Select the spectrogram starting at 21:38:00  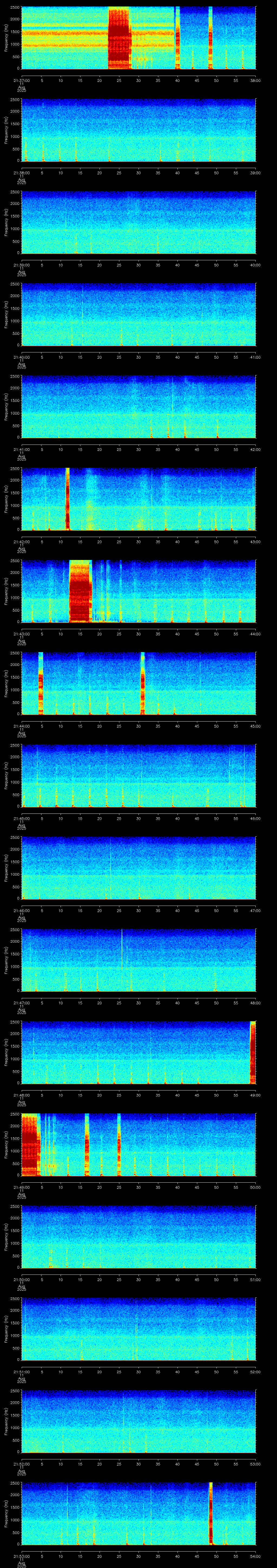[x=138, y=130]
